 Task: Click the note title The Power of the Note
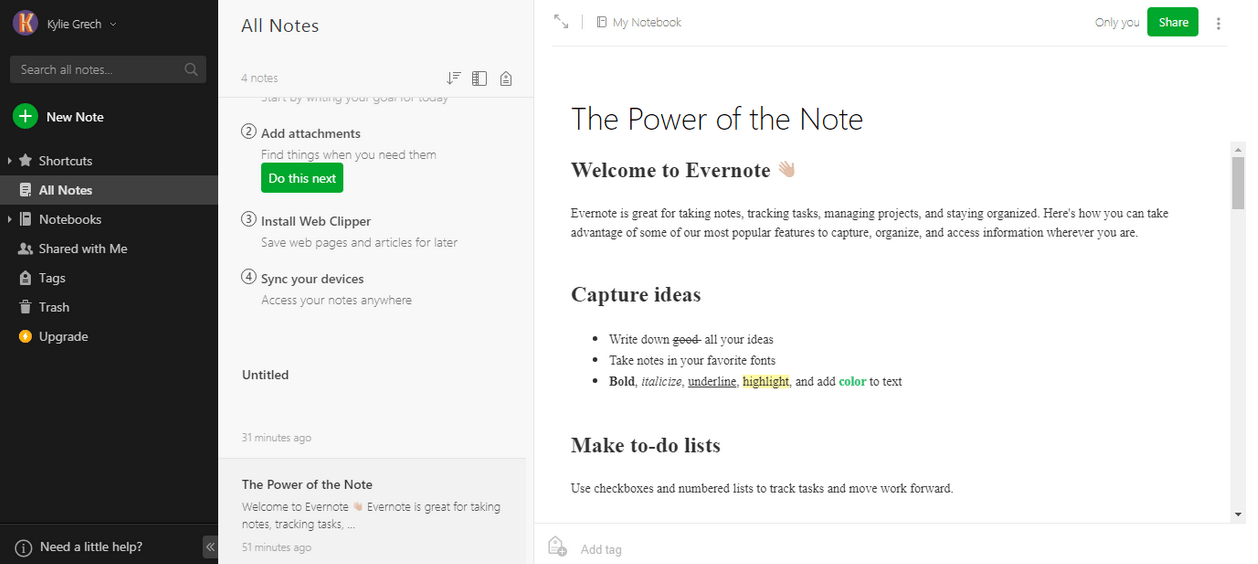pos(717,119)
